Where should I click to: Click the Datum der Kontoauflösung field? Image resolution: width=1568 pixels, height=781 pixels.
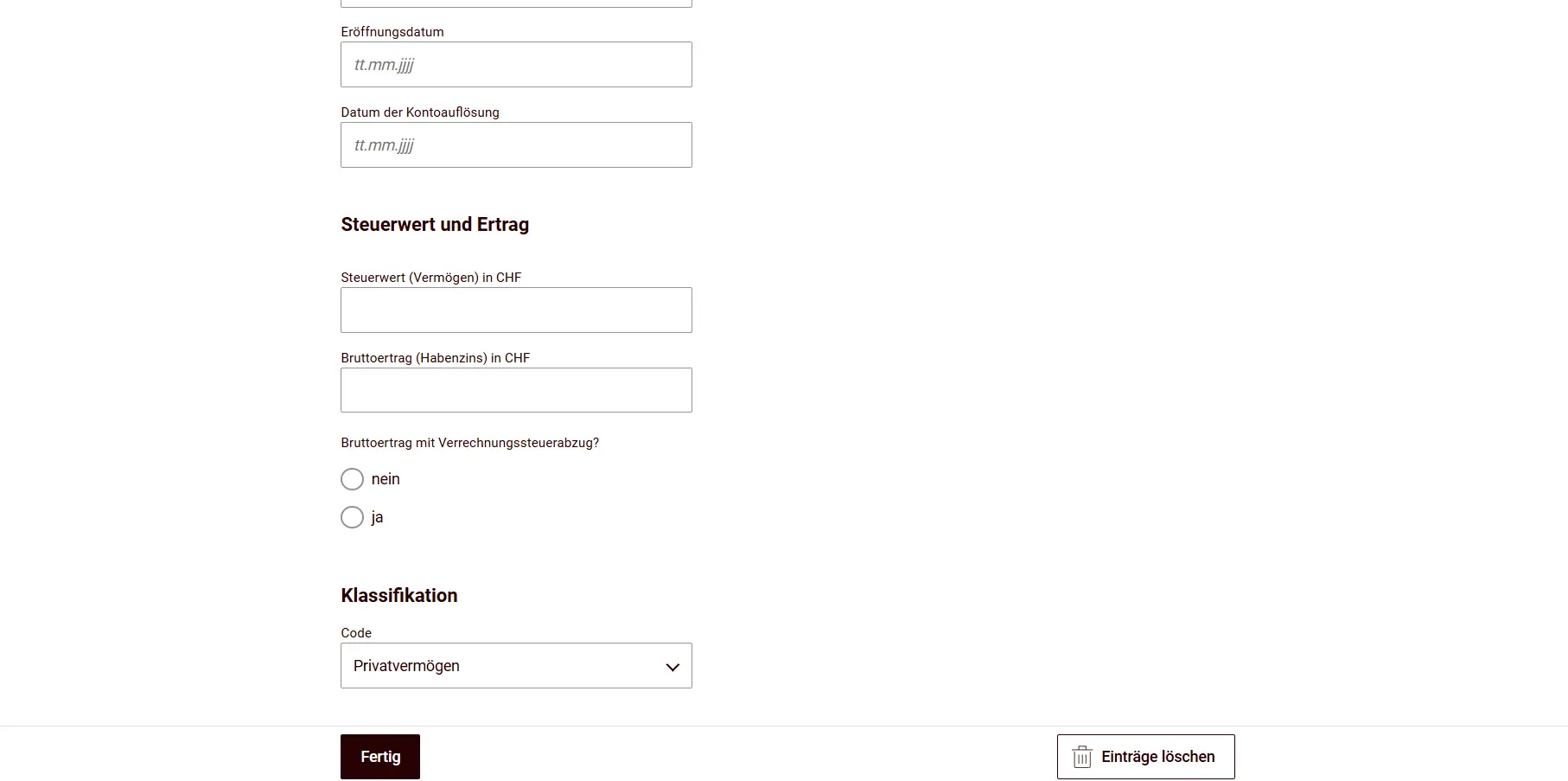516,144
